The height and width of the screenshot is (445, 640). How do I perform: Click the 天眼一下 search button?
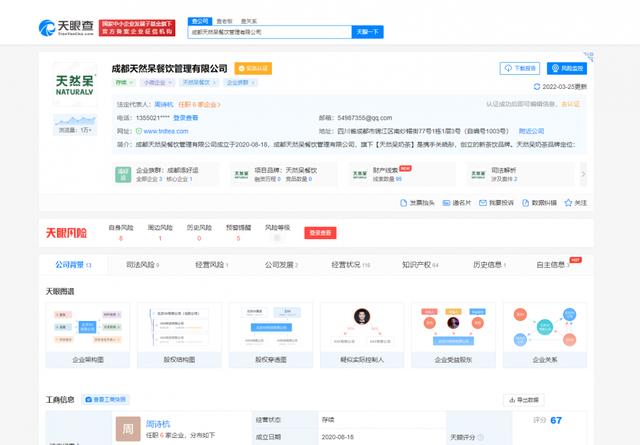(x=367, y=32)
